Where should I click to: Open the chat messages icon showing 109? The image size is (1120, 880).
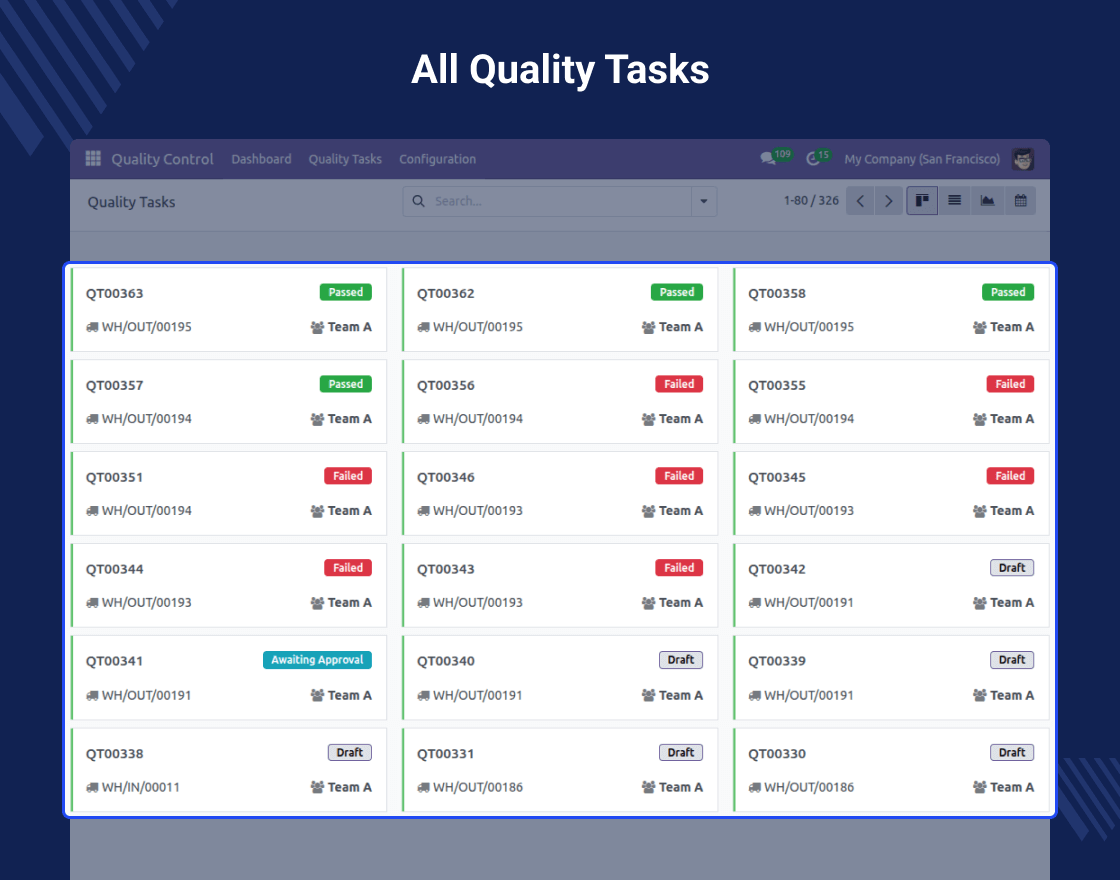[768, 159]
